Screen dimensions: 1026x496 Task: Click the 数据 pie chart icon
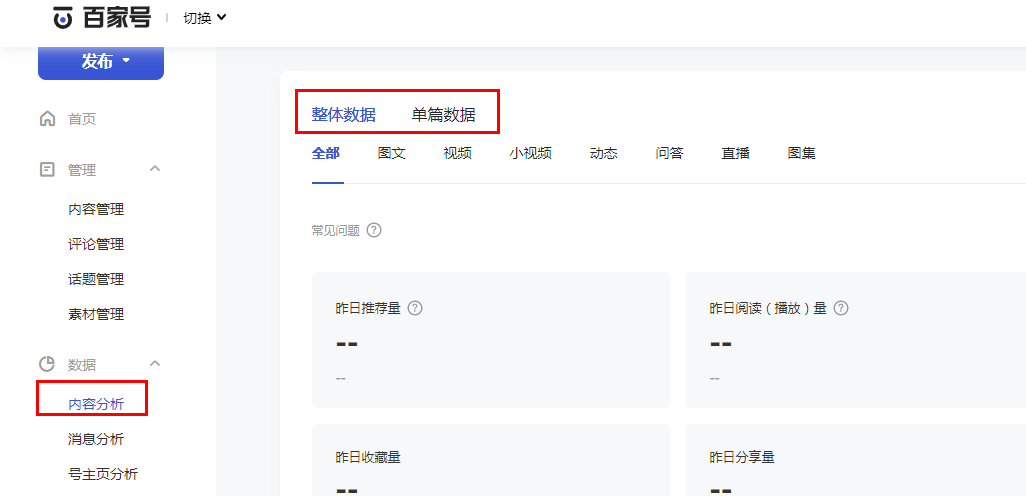click(x=47, y=364)
